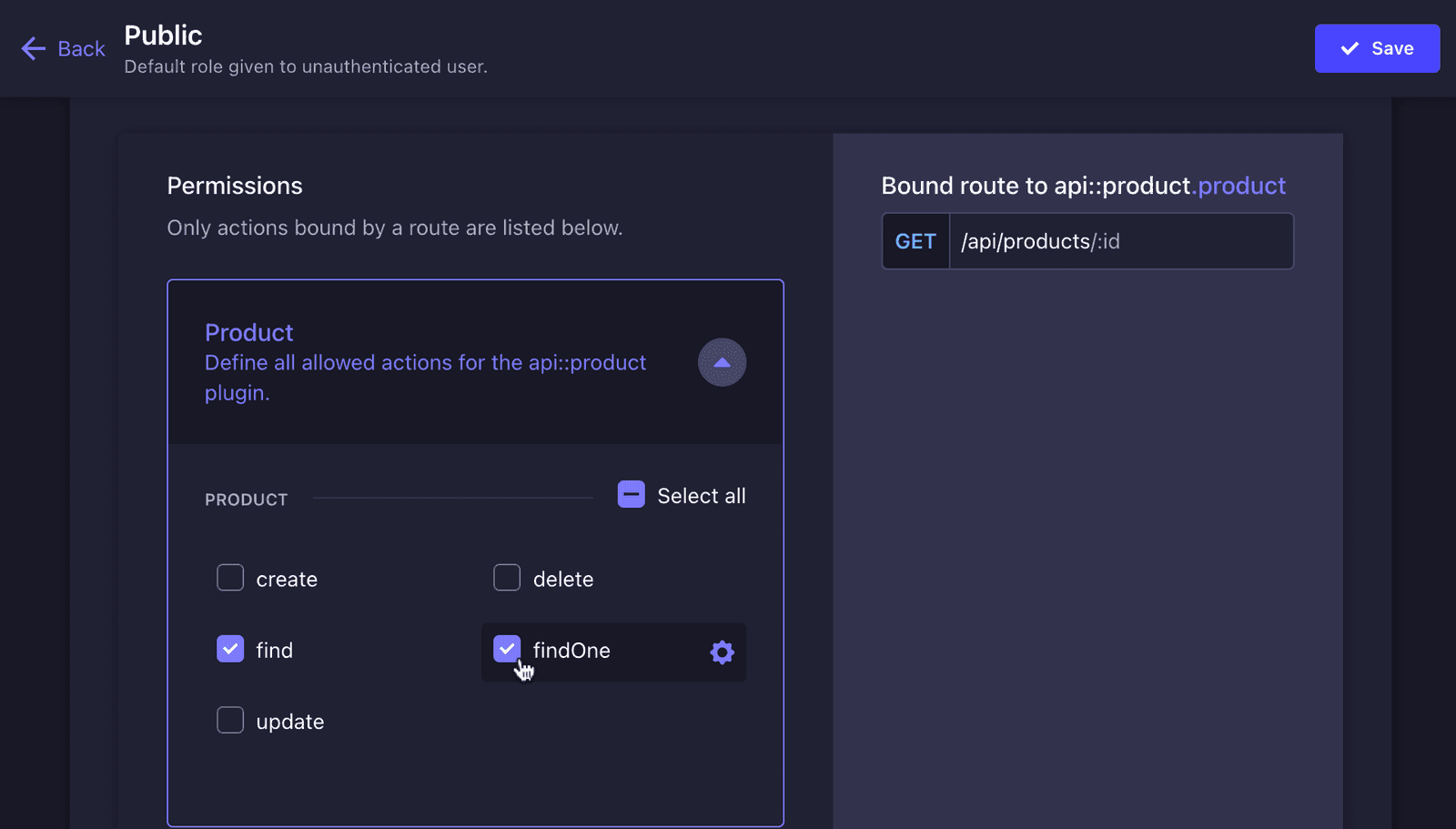Click the 'Public' role heading

click(x=163, y=35)
